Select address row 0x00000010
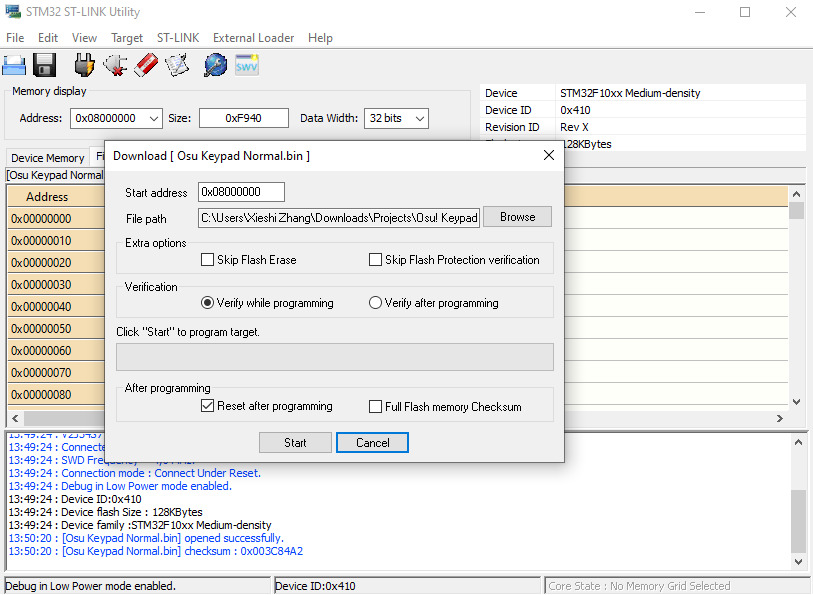The width and height of the screenshot is (813, 595). click(x=56, y=240)
